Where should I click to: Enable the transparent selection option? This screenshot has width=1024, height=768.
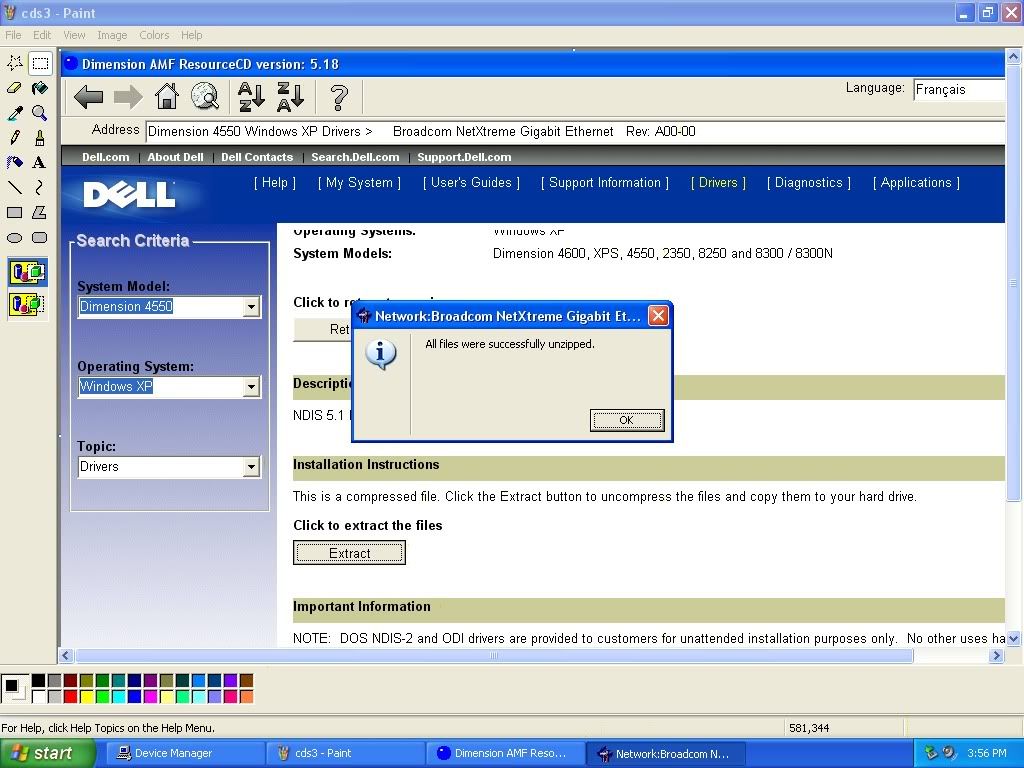[27, 304]
